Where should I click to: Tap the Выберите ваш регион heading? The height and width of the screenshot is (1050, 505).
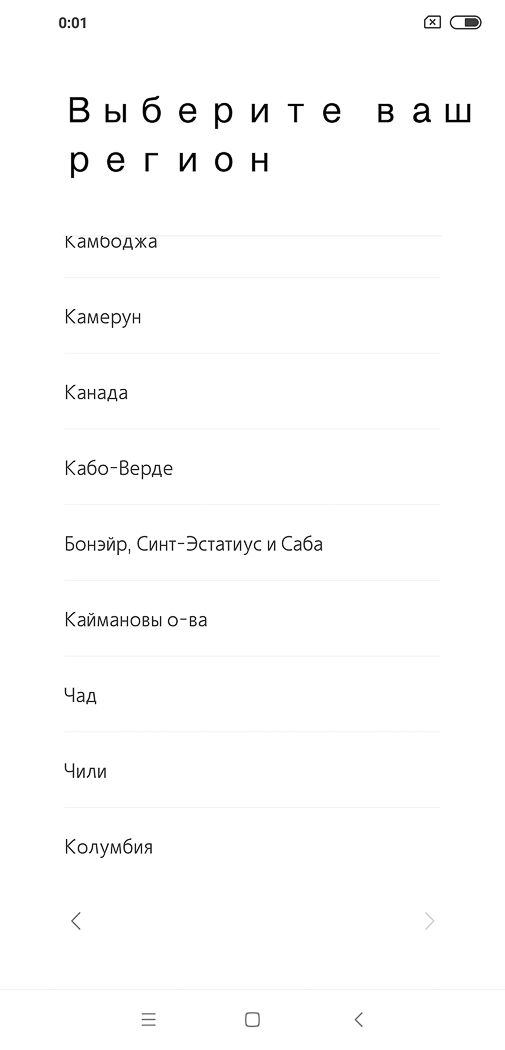(x=270, y=136)
